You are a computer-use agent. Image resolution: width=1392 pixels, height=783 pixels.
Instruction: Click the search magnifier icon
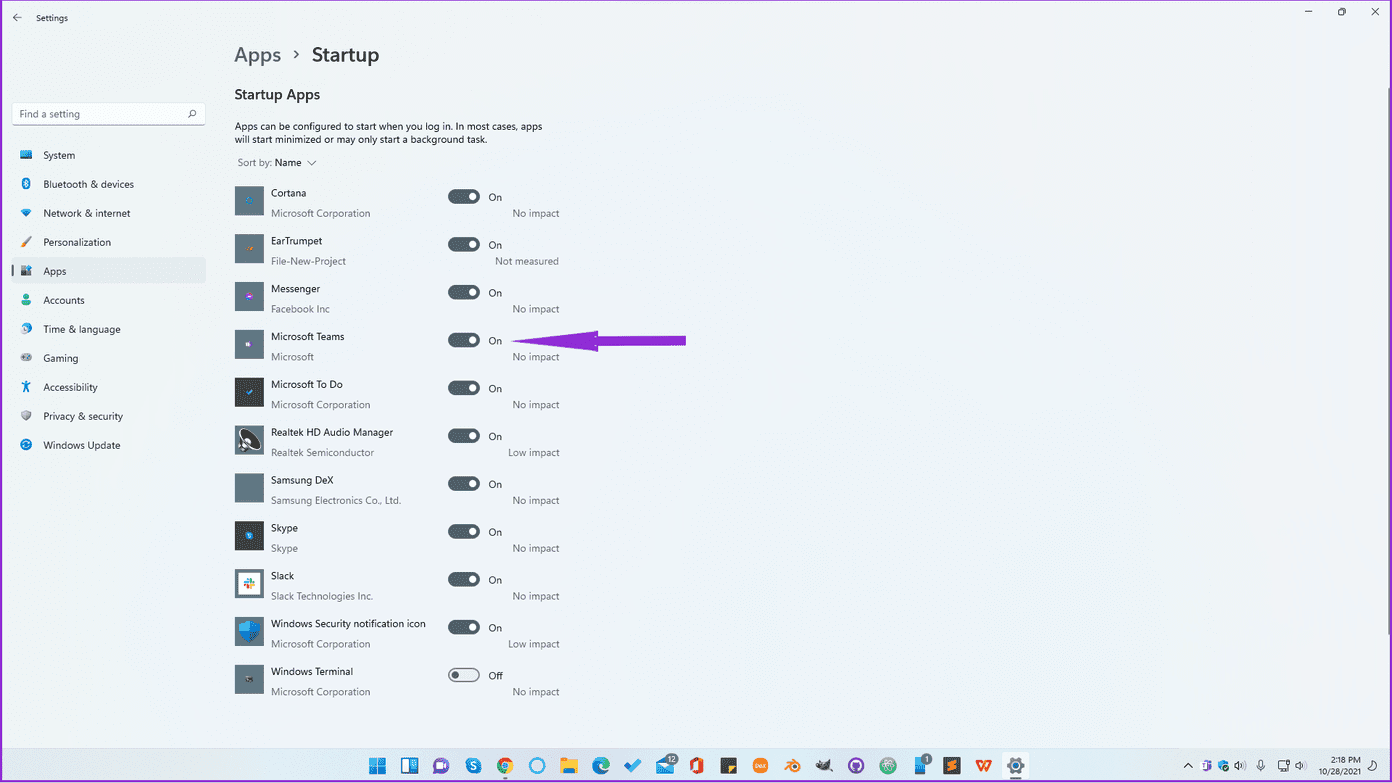[192, 114]
